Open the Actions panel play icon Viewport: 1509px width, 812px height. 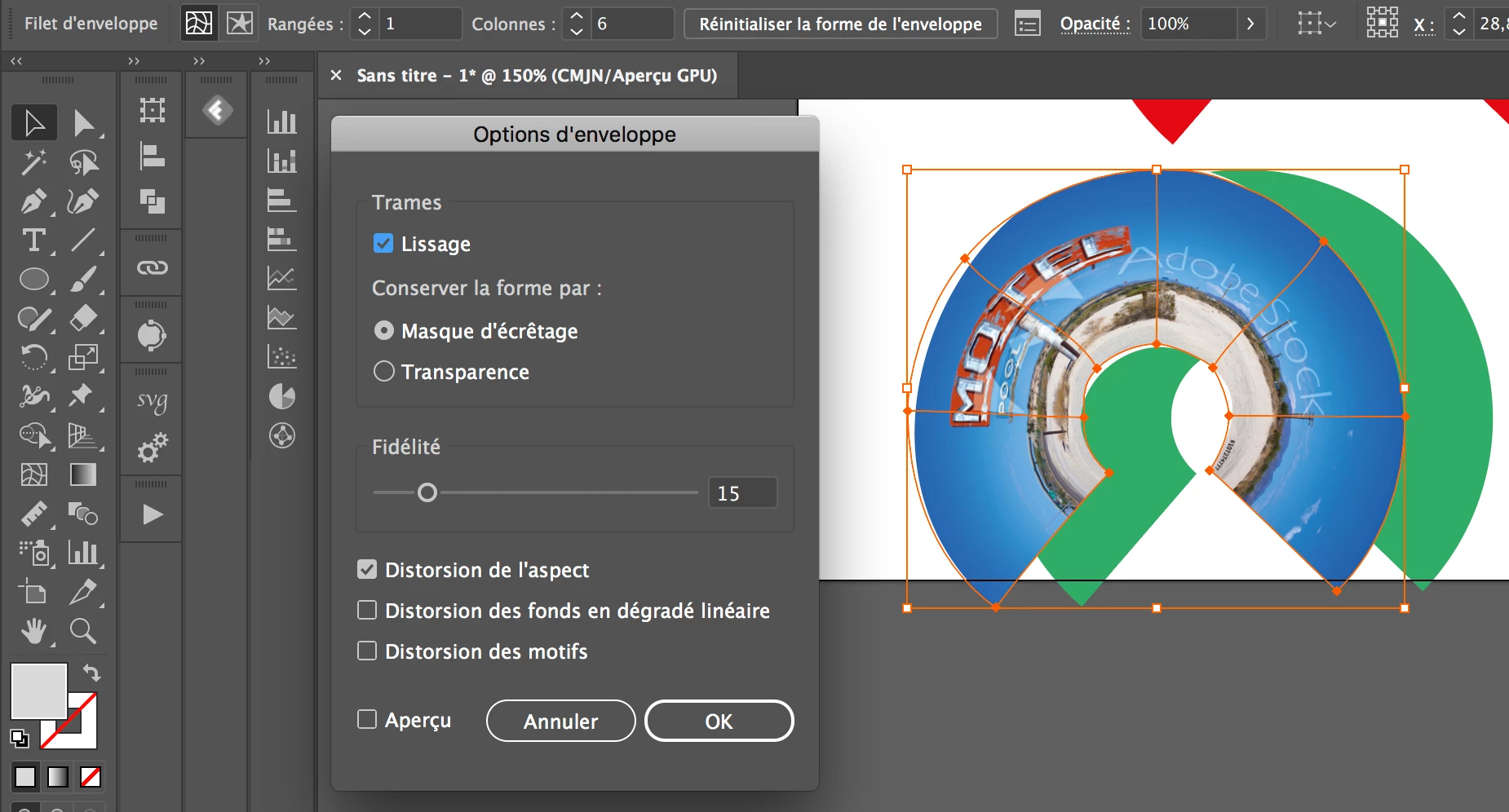coord(152,514)
